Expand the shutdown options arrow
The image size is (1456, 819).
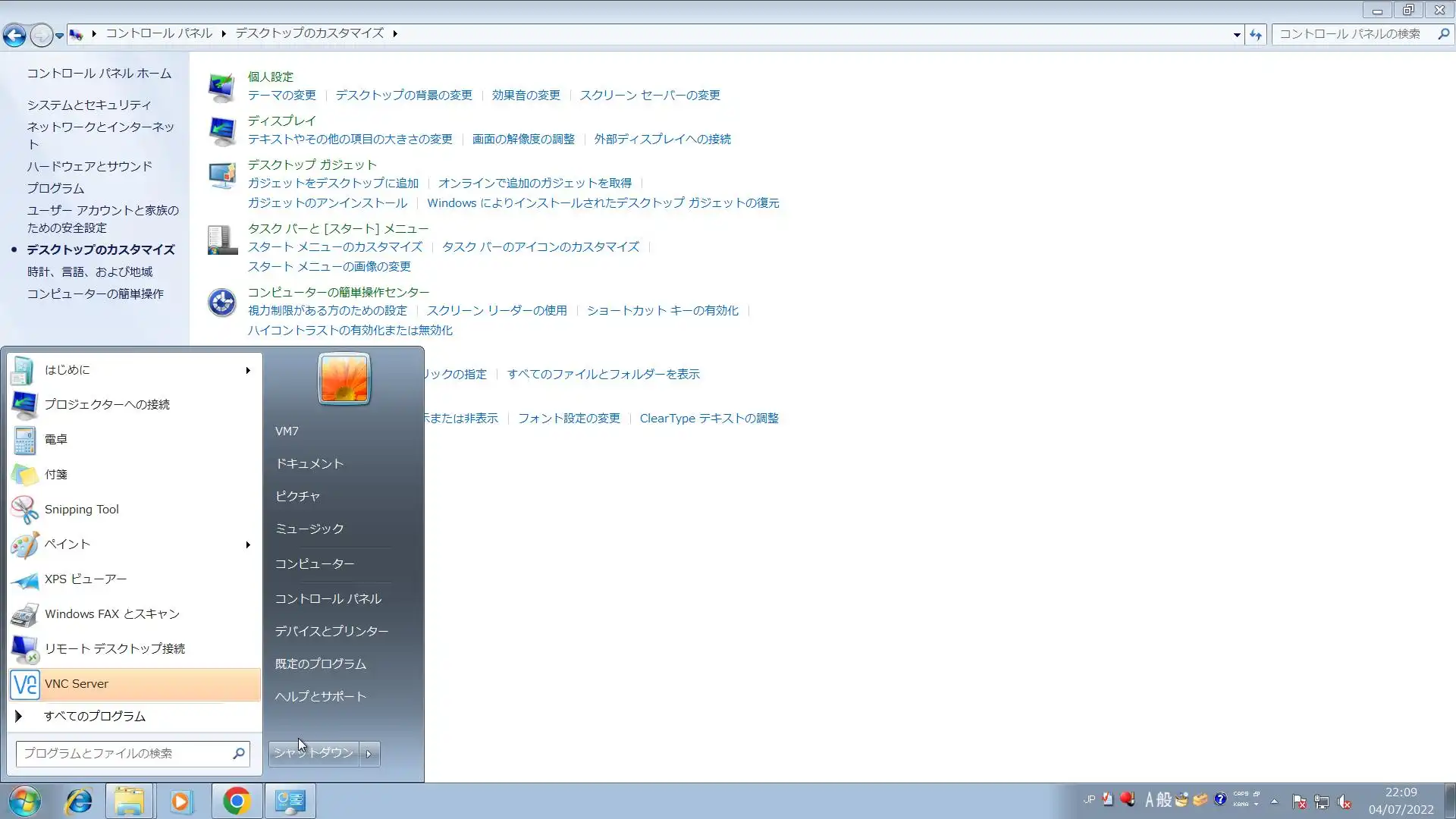[x=369, y=754]
